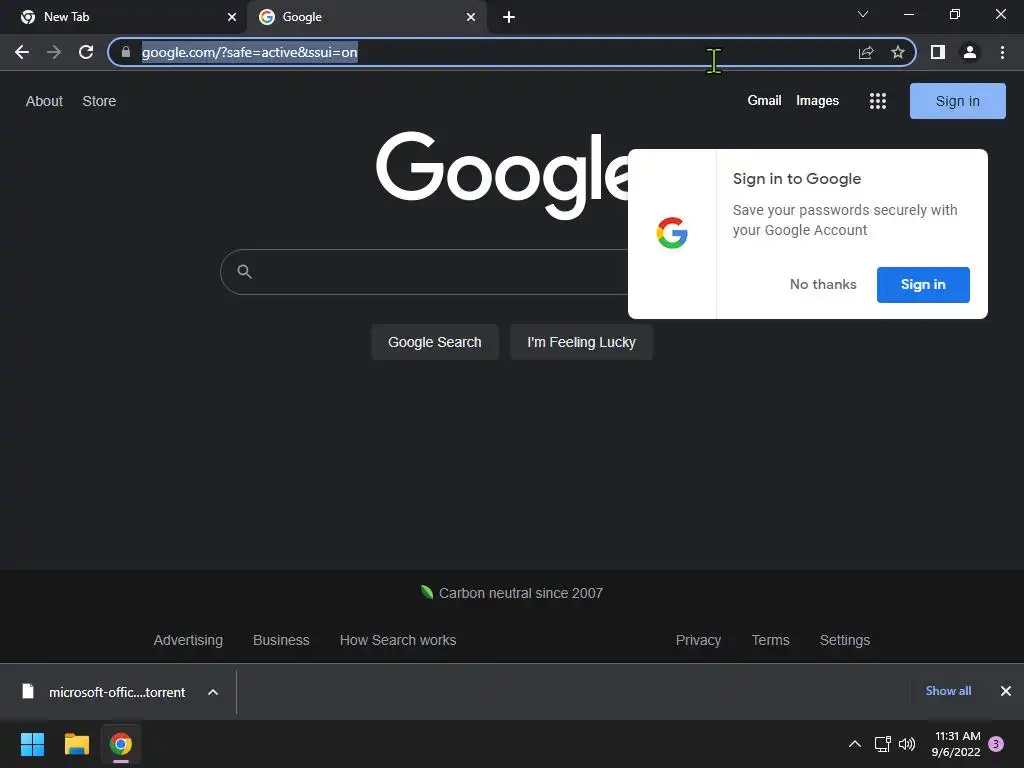Switch to the New Tab tab
This screenshot has width=1024, height=768.
point(124,17)
